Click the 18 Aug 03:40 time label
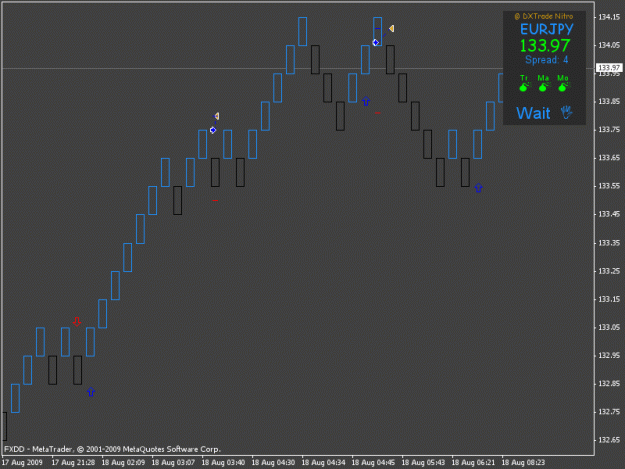This screenshot has height=469, width=625. click(x=223, y=463)
